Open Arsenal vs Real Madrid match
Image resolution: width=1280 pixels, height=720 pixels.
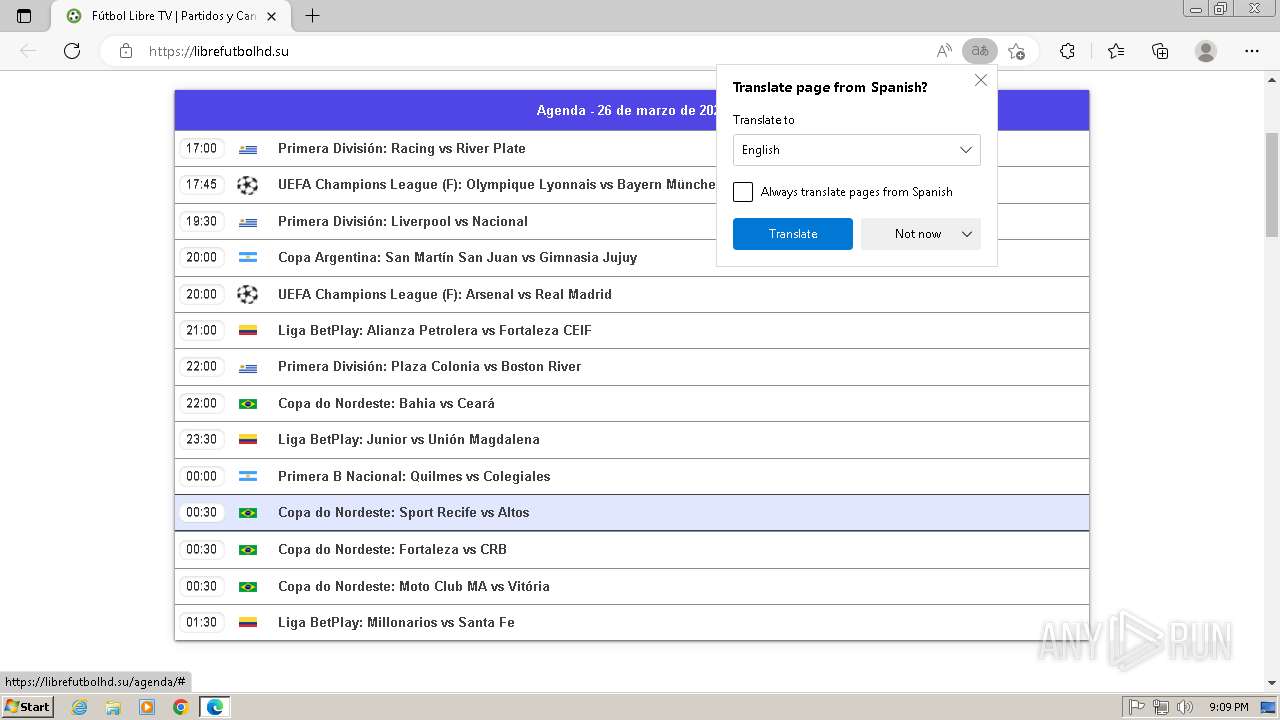click(445, 294)
